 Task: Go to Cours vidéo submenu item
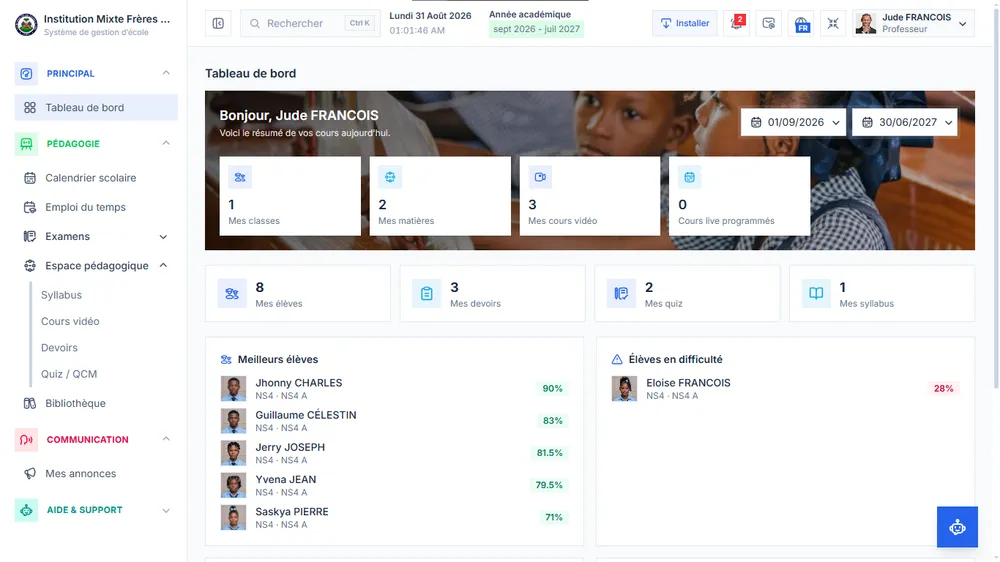coord(70,322)
